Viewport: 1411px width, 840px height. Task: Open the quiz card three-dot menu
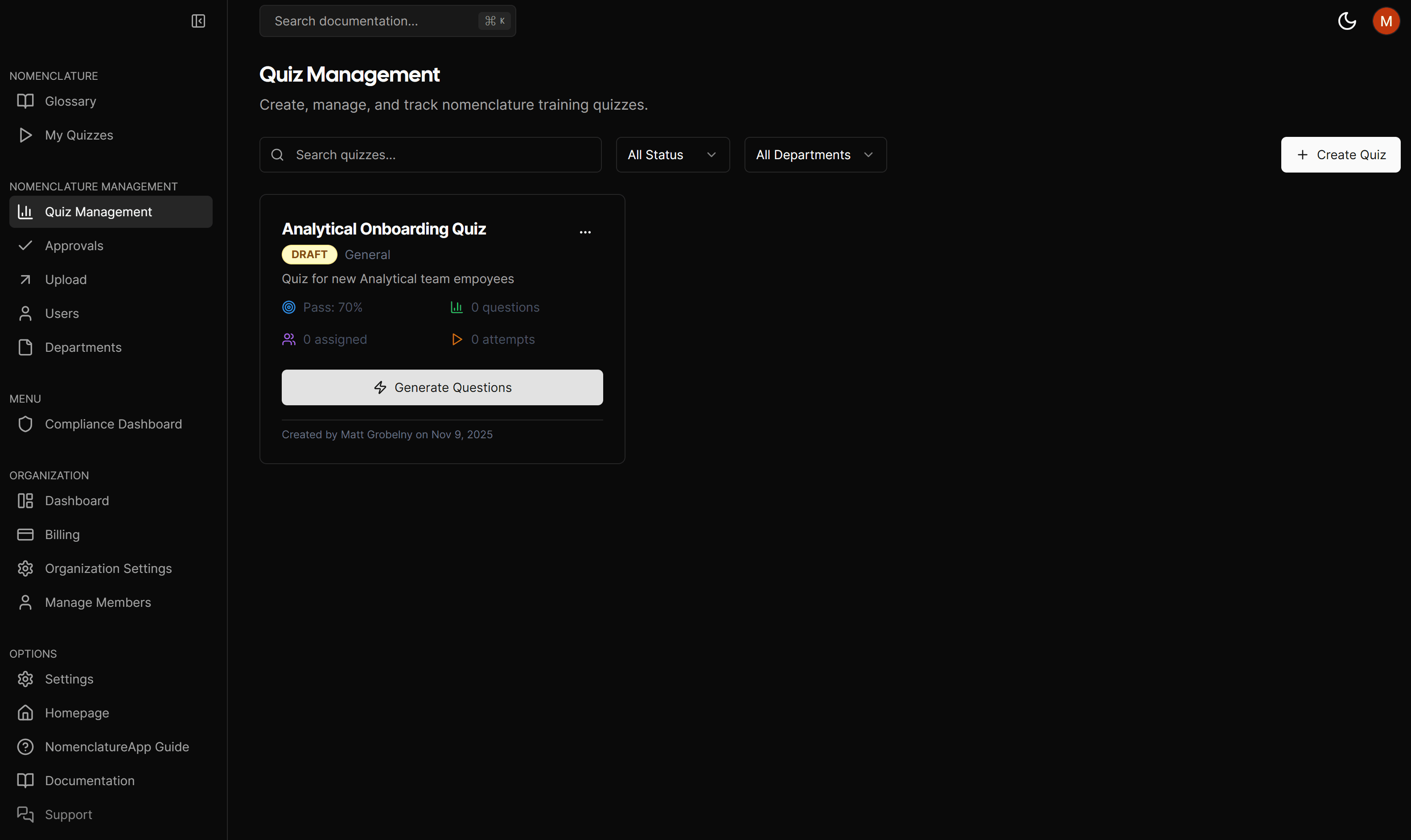[x=584, y=232]
